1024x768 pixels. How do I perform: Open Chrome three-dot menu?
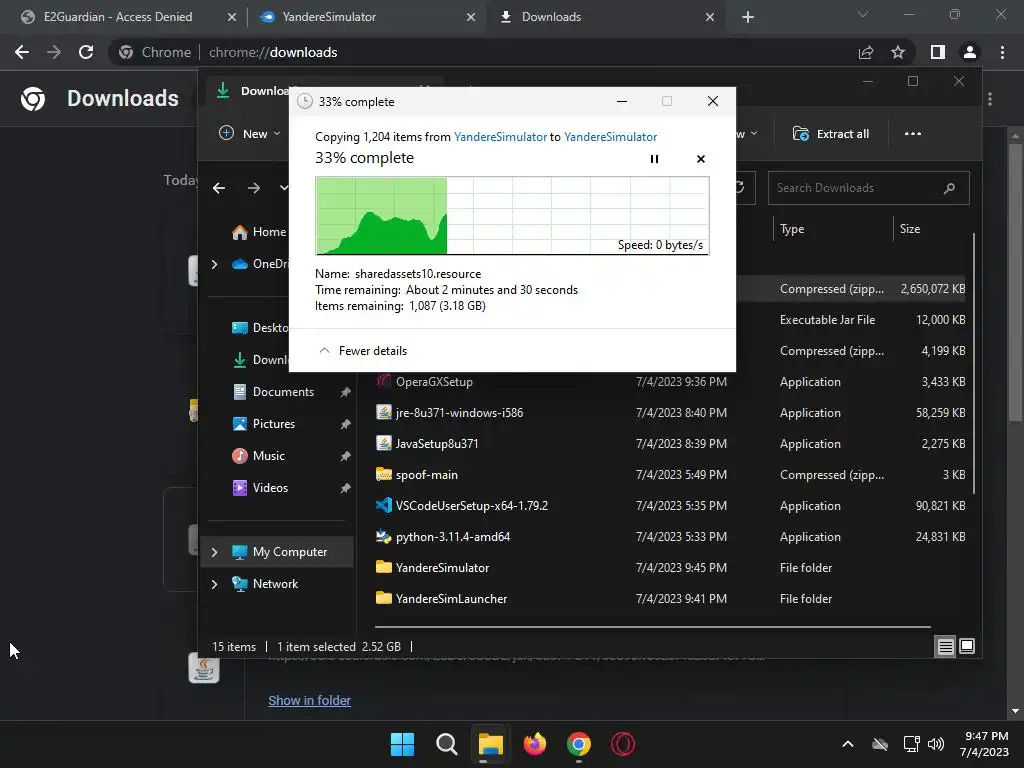pyautogui.click(x=1002, y=52)
